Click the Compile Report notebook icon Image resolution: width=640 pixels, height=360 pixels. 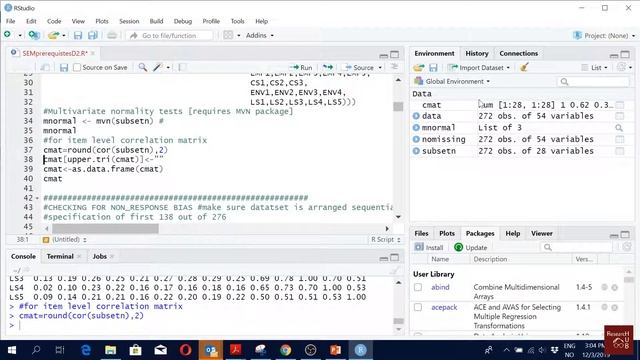[x=182, y=67]
